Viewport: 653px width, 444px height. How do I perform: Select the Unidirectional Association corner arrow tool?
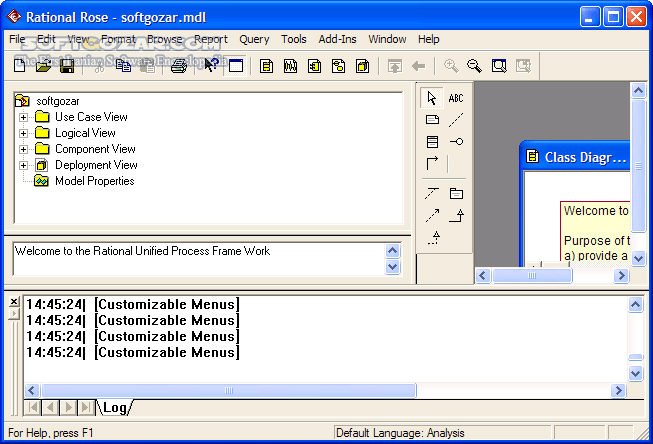pos(432,163)
